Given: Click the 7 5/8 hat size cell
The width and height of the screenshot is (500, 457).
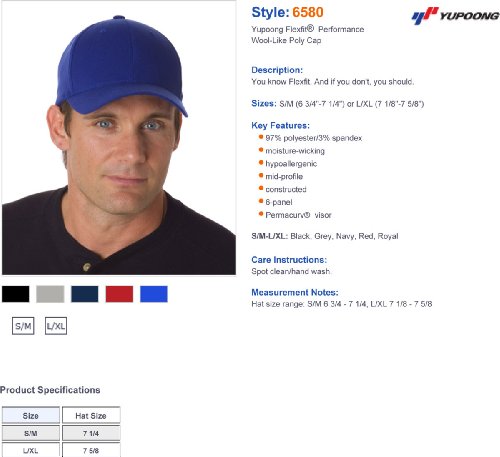Looking at the screenshot, I should [x=91, y=450].
